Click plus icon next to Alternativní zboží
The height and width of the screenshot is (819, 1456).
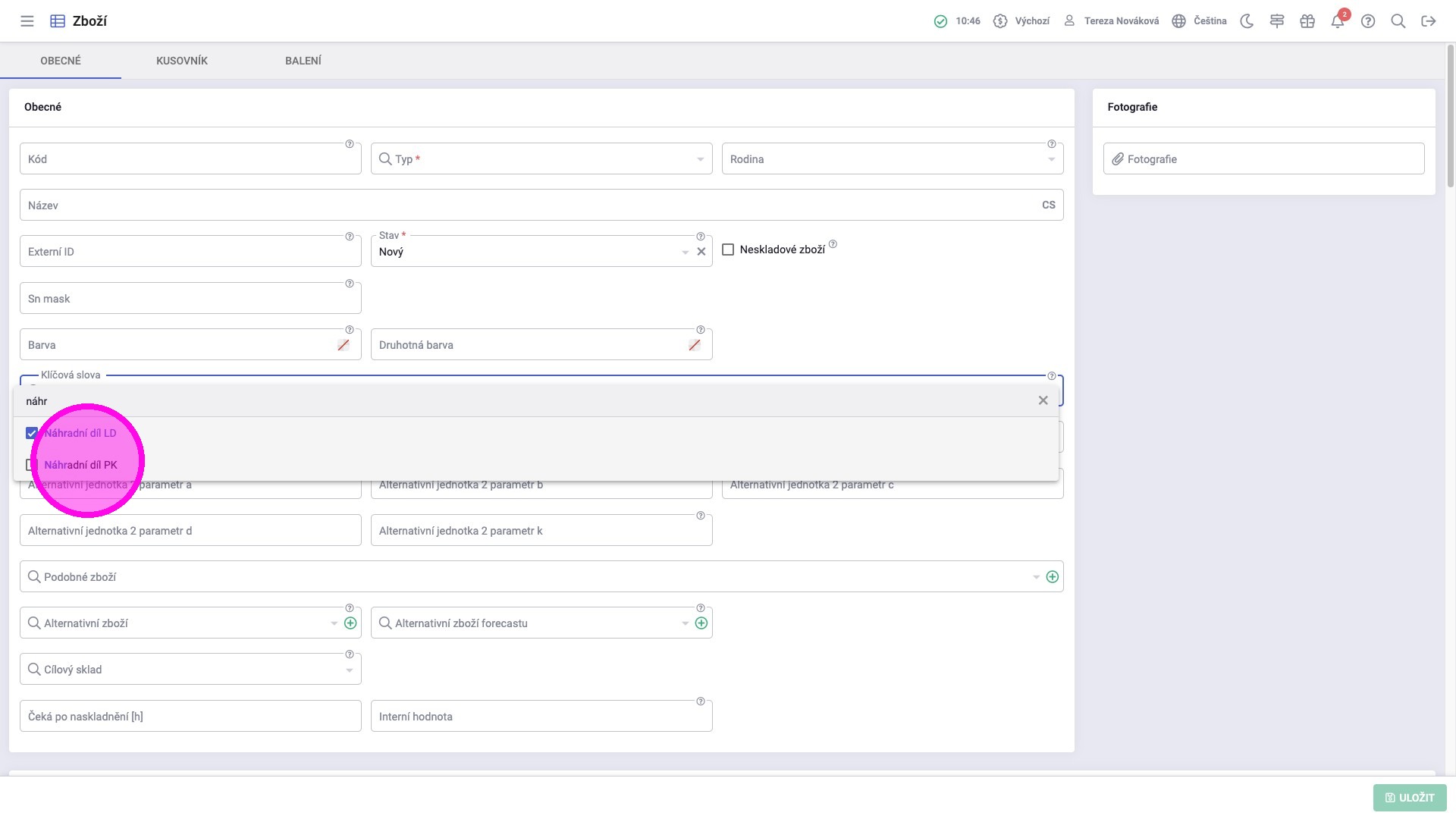[x=350, y=623]
